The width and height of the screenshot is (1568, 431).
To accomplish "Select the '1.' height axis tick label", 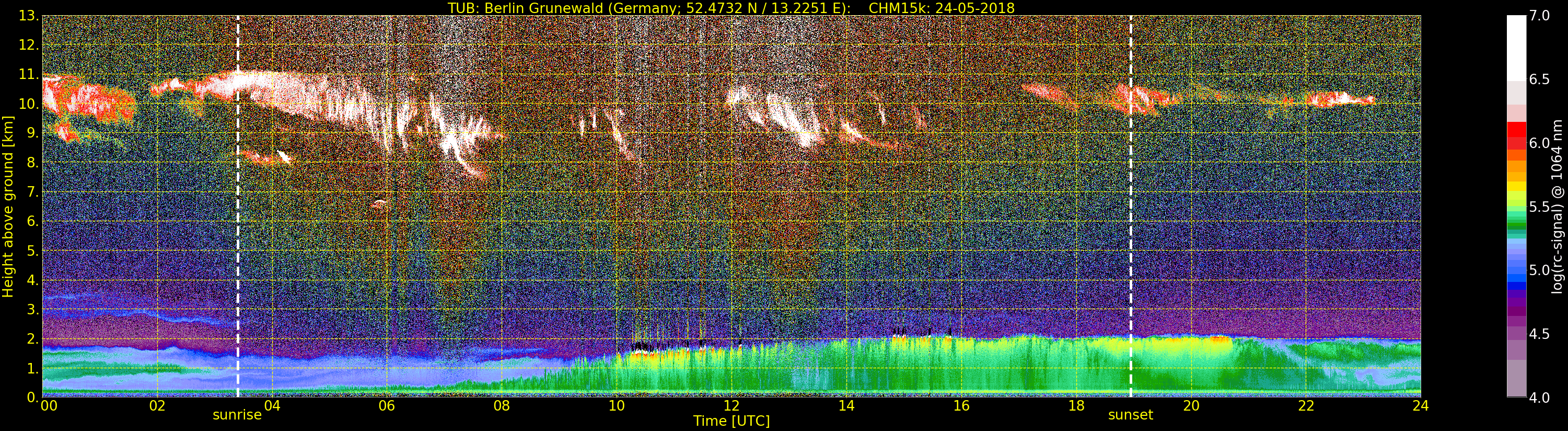I will [33, 368].
